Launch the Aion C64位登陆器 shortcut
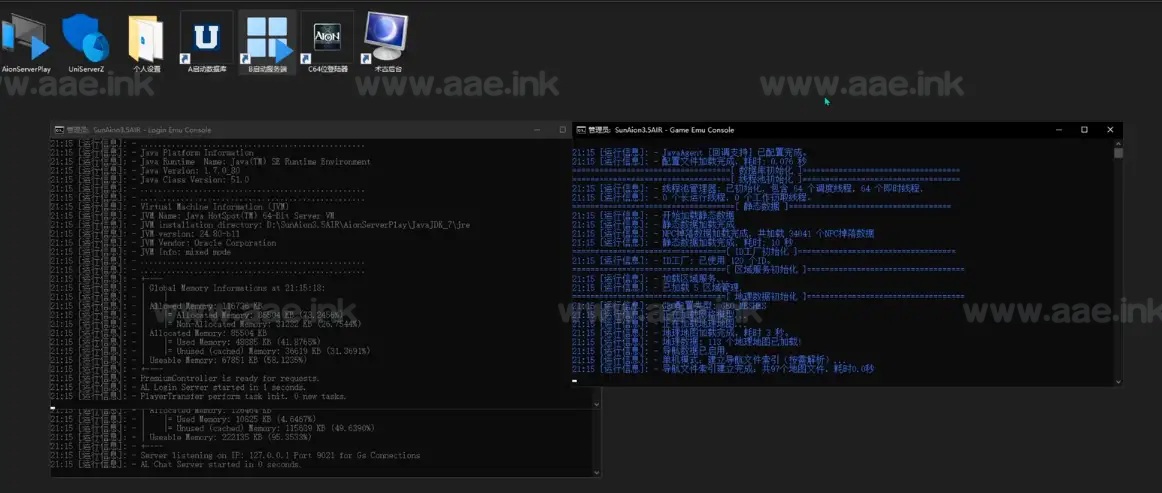The image size is (1162, 493). click(x=327, y=40)
